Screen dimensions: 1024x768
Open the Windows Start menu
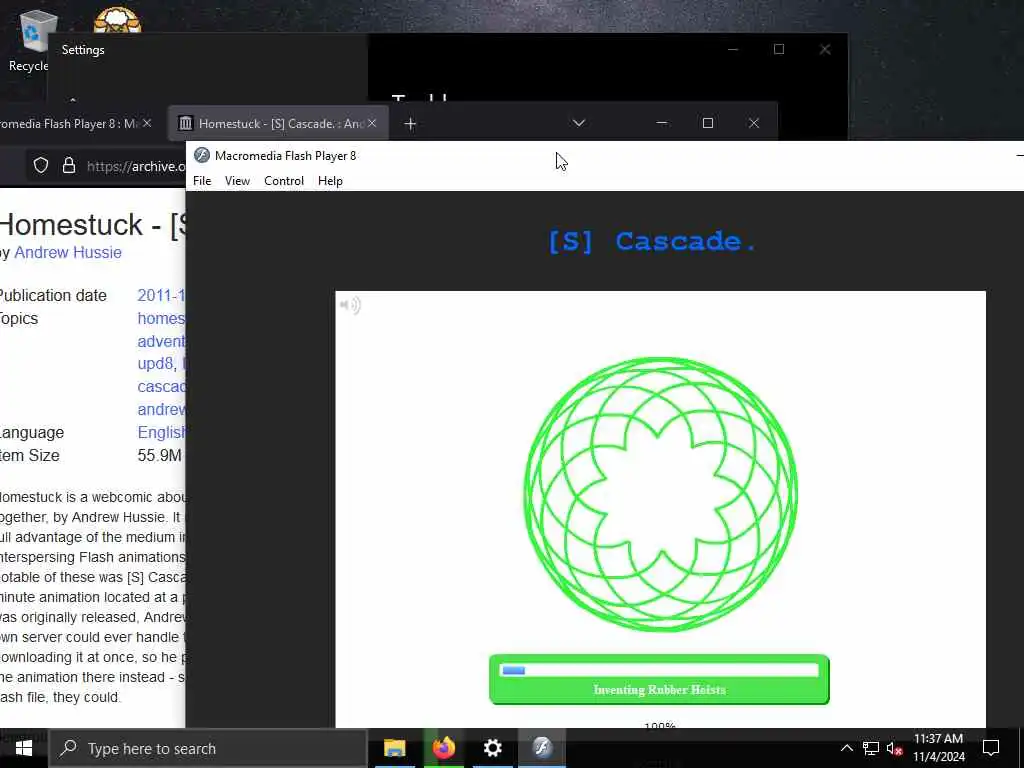[24, 748]
